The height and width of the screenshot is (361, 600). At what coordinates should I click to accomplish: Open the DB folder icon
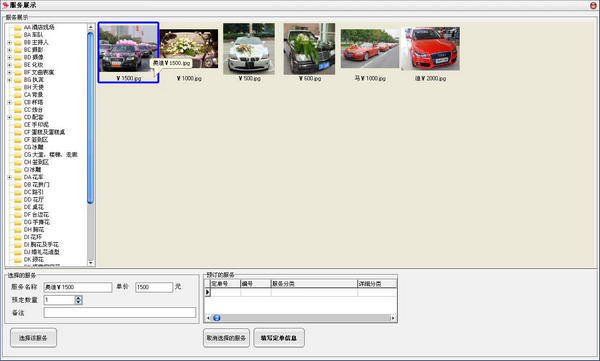click(18, 185)
